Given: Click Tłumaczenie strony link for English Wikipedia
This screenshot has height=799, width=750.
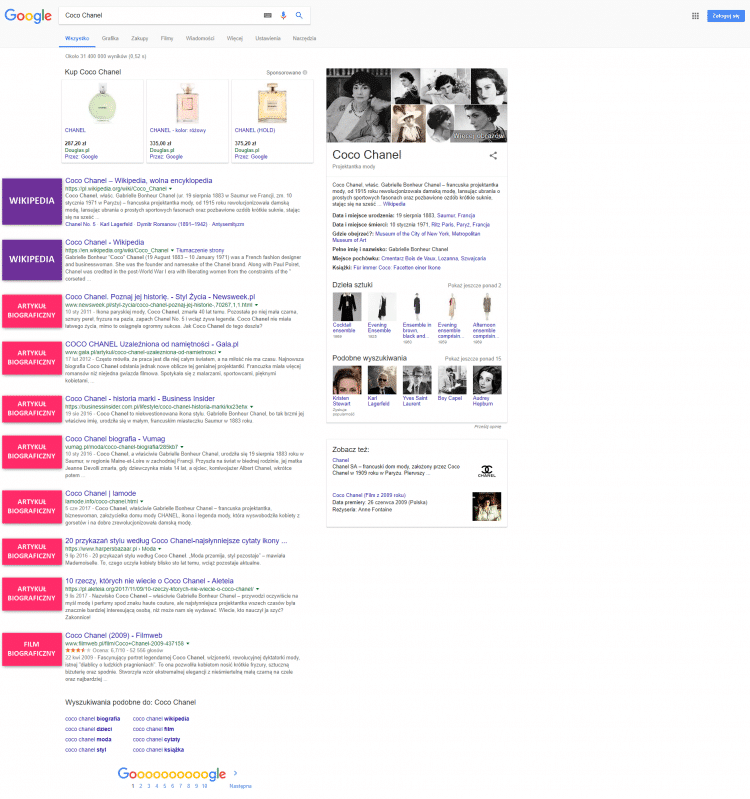Looking at the screenshot, I should [200, 250].
